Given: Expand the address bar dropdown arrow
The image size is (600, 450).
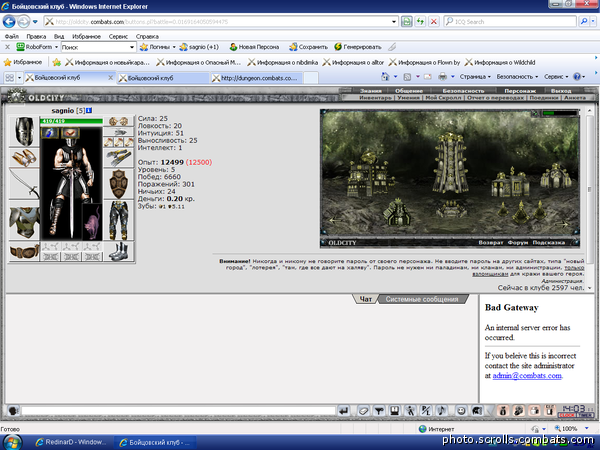Looking at the screenshot, I should (x=394, y=21).
